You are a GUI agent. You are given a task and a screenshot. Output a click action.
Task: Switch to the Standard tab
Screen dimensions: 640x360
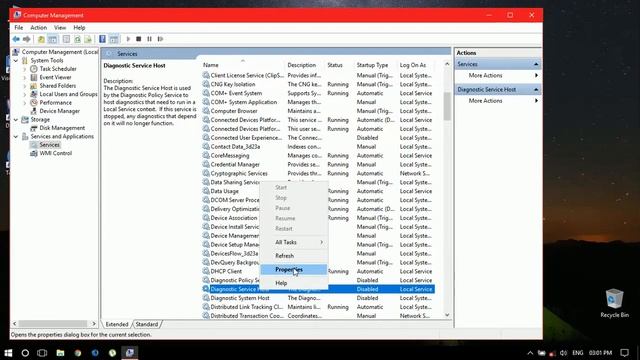147,324
